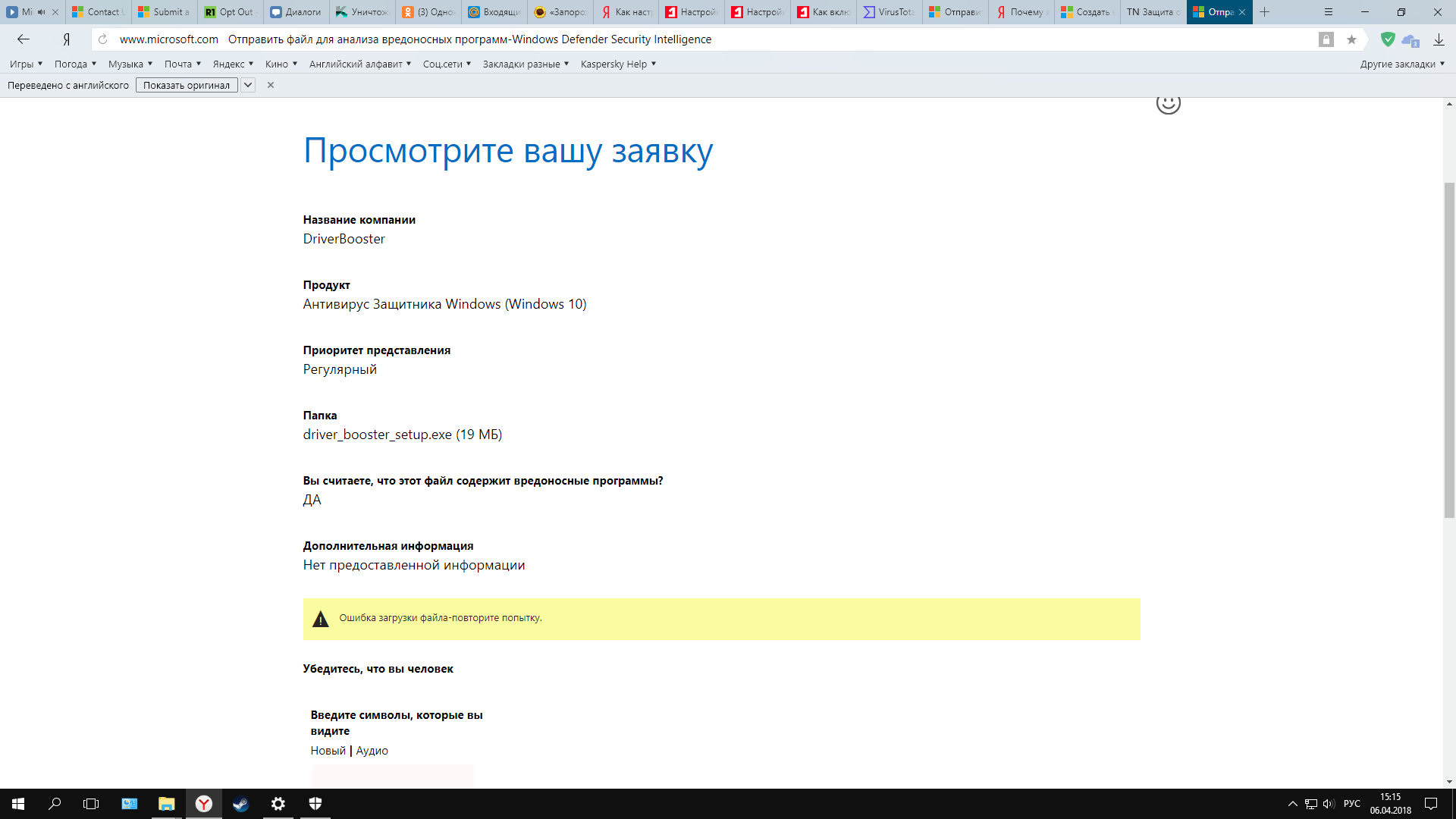Click the address bar page title
Viewport: 1456px width, 819px height.
469,39
